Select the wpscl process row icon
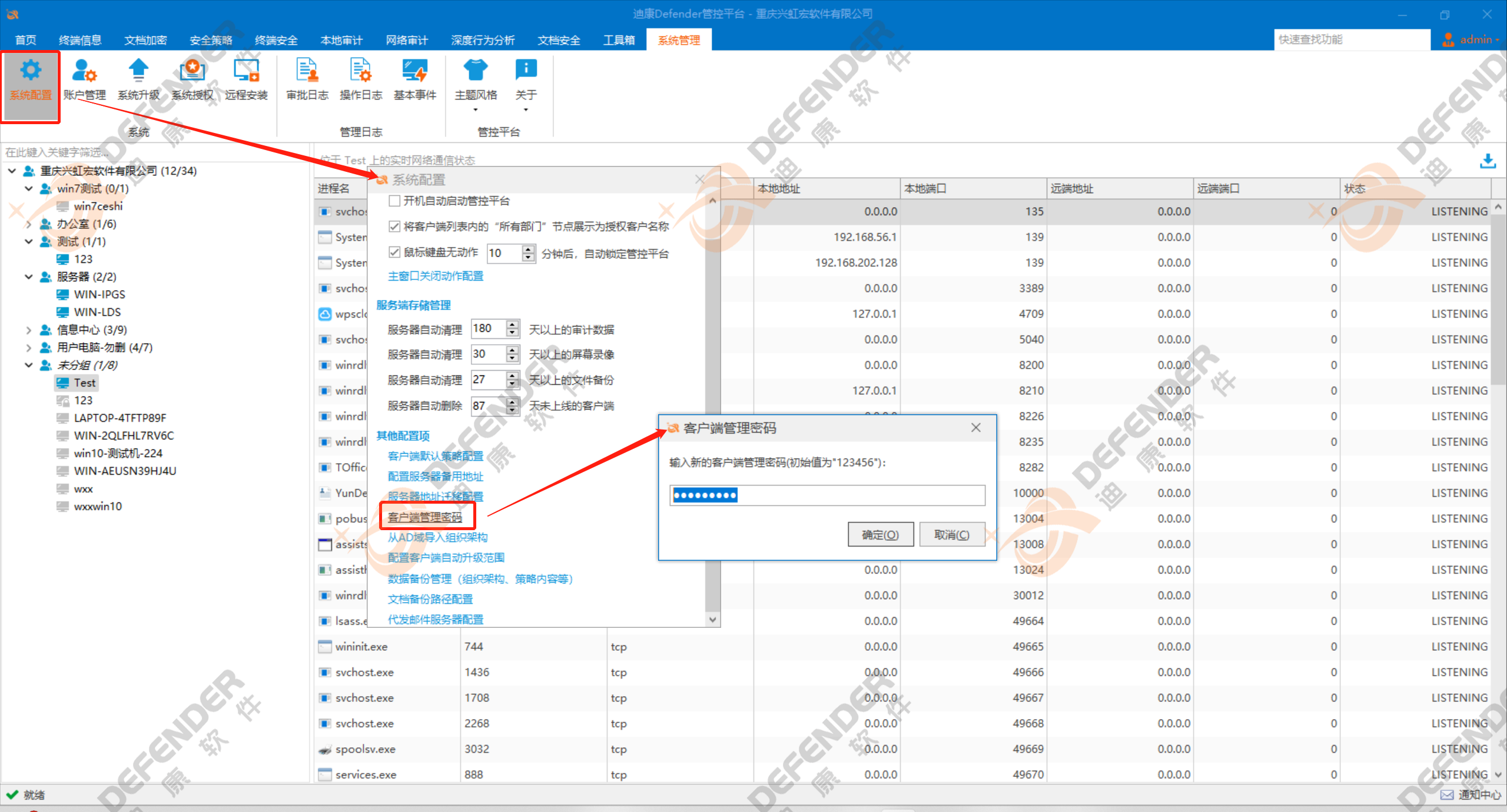1507x812 pixels. pyautogui.click(x=325, y=314)
